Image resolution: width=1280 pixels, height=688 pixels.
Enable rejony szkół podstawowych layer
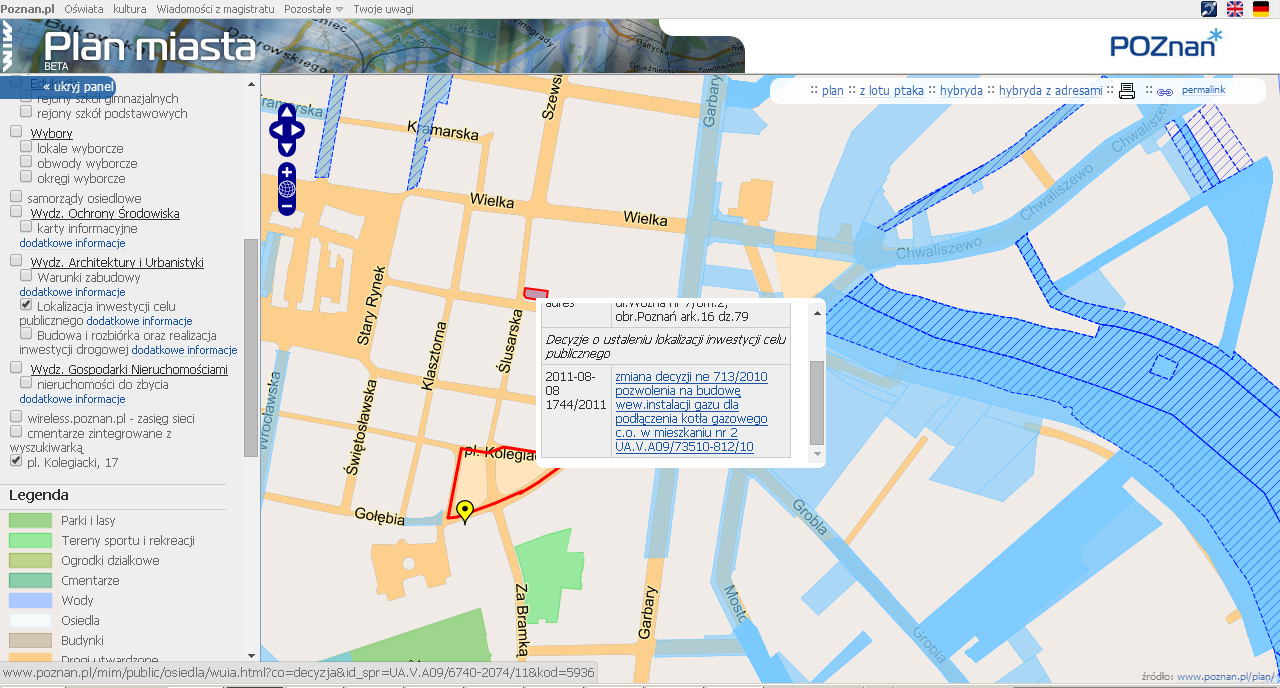point(26,113)
